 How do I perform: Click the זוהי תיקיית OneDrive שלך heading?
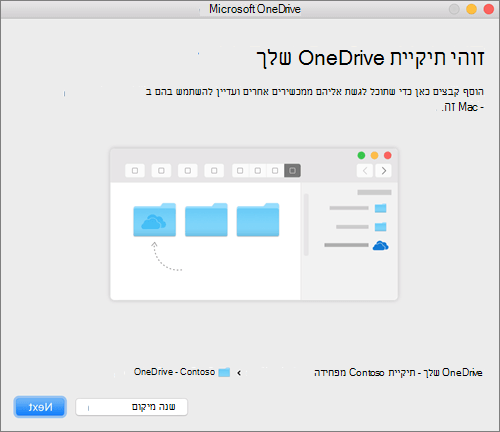370,58
